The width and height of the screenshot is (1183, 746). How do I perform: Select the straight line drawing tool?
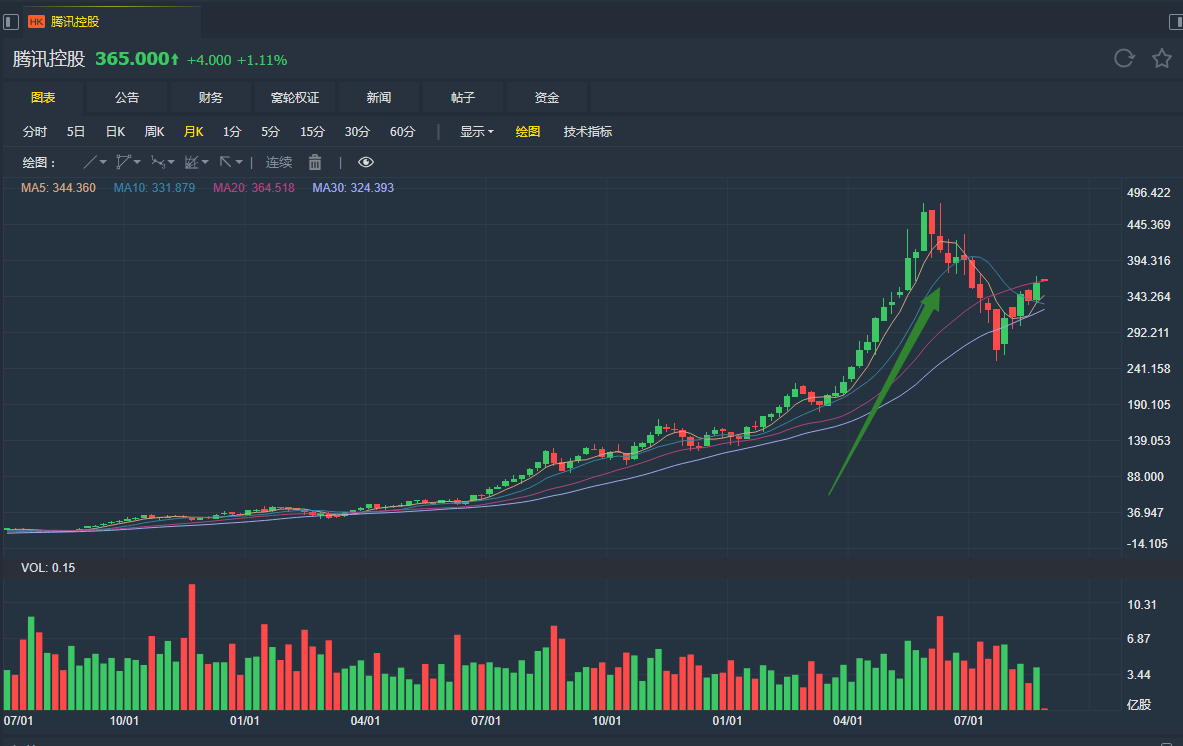pos(90,162)
